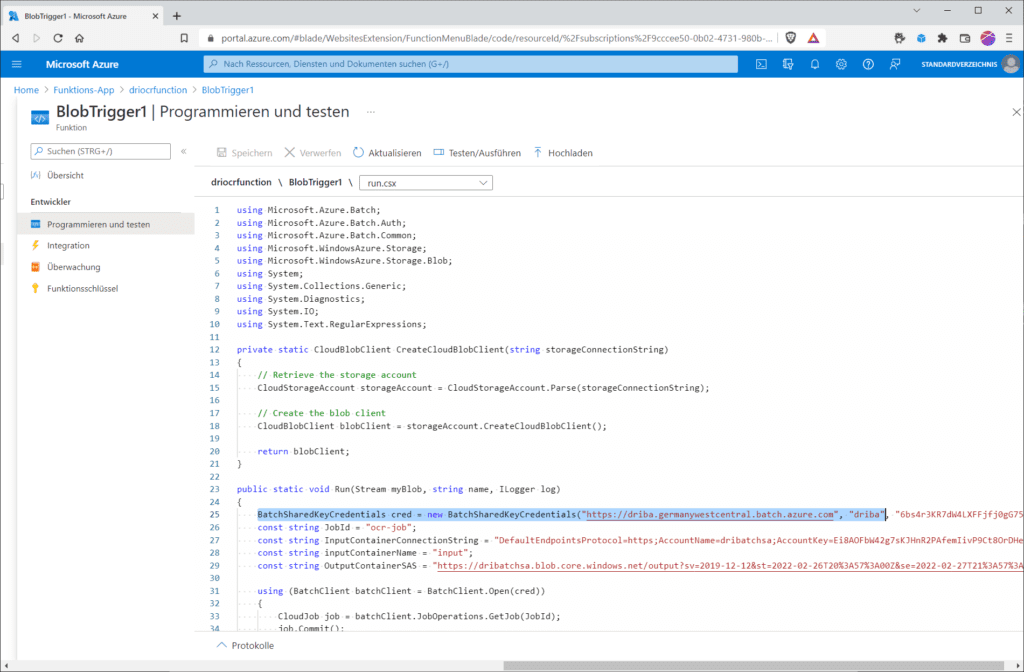The image size is (1024, 672).
Task: Click line 23 public static void Run
Action: (398, 489)
